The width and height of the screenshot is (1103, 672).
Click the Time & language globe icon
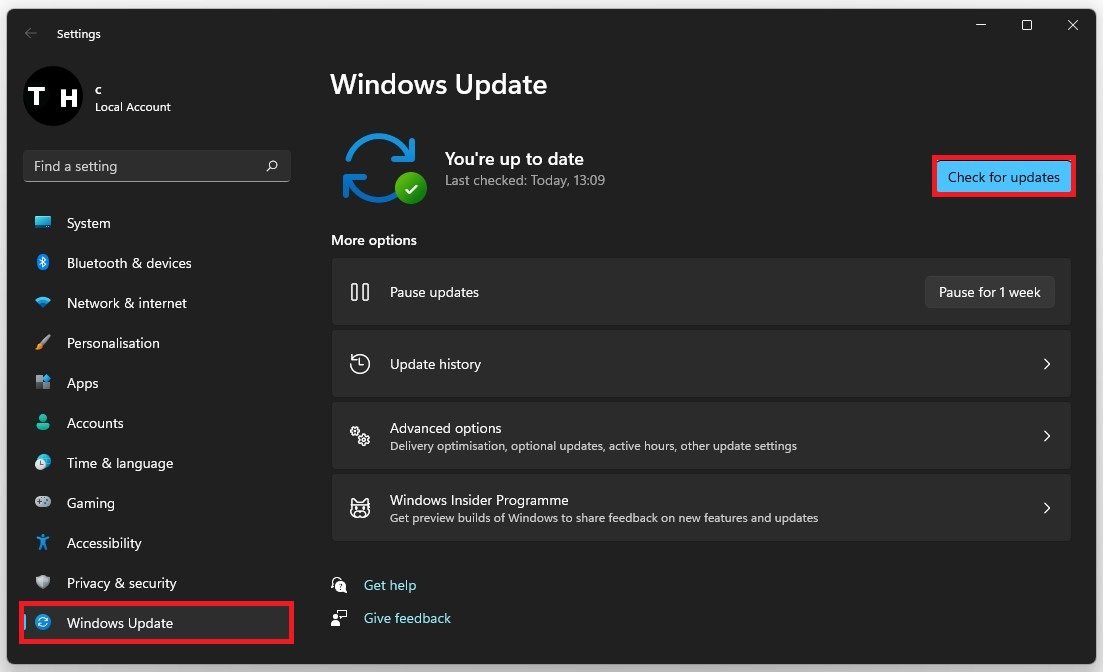click(x=43, y=462)
